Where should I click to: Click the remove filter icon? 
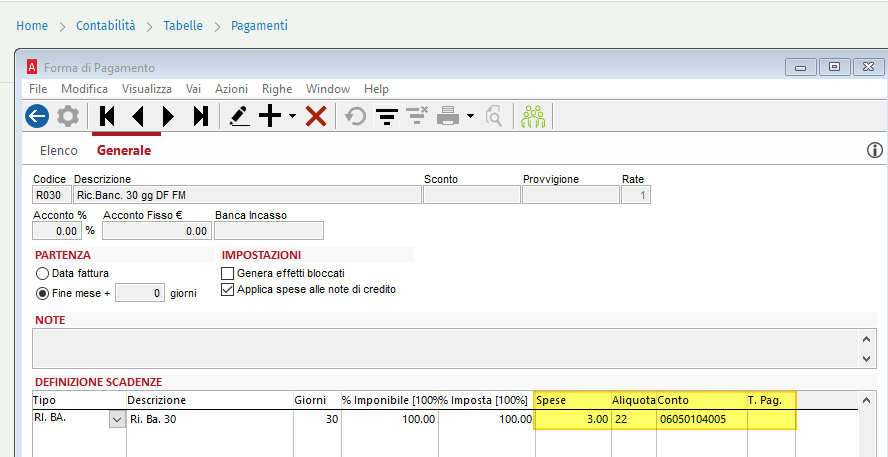418,117
